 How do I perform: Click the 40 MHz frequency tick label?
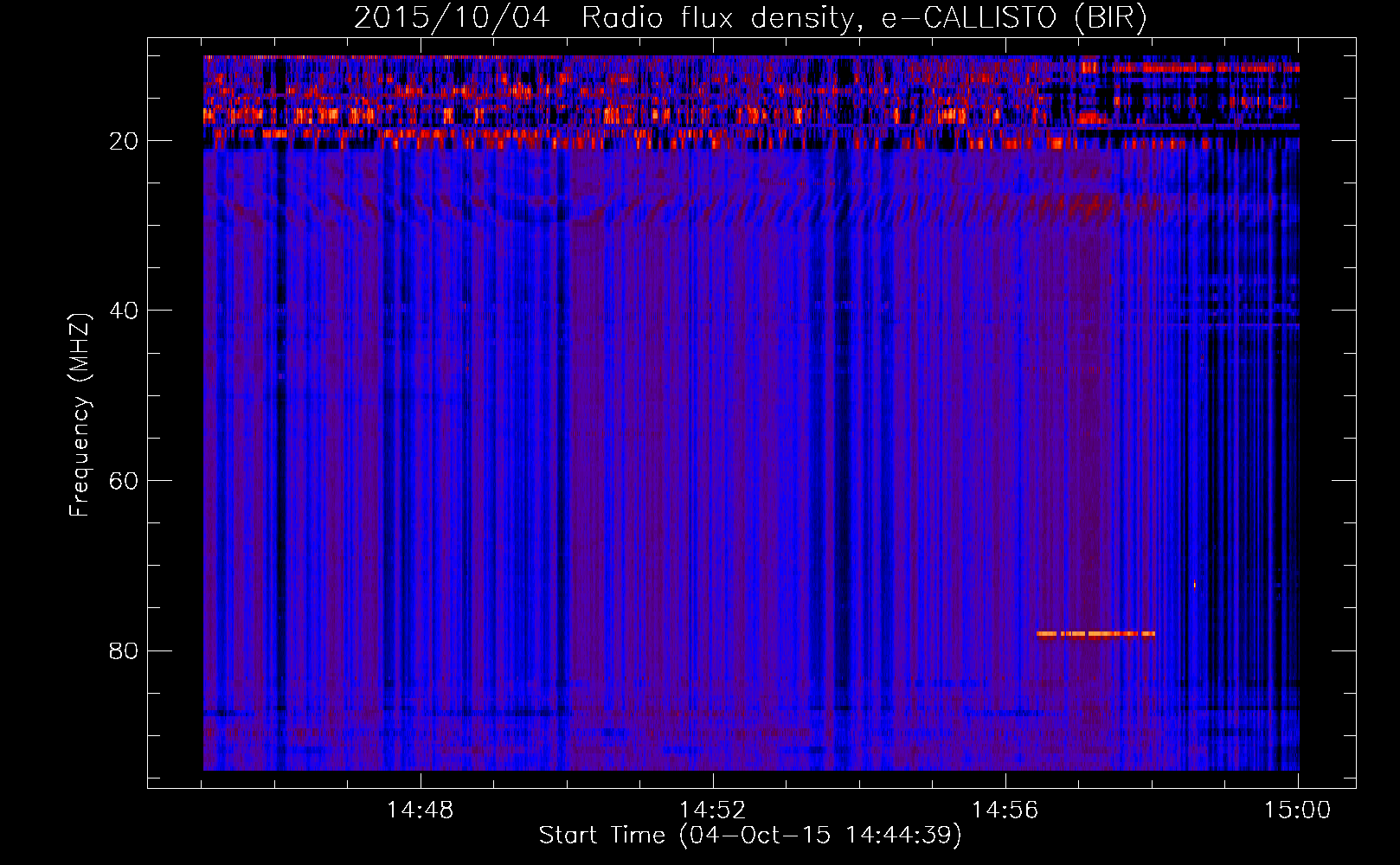[124, 311]
